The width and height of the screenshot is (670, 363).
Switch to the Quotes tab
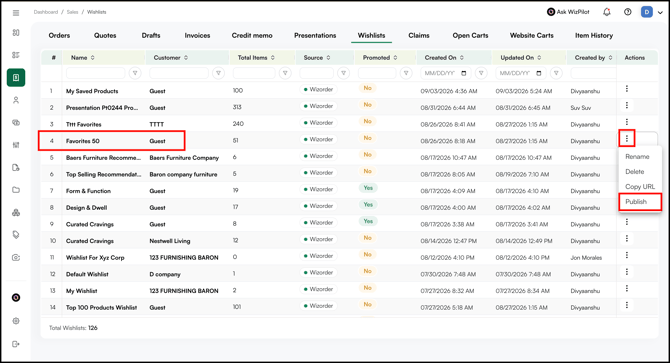pyautogui.click(x=105, y=35)
